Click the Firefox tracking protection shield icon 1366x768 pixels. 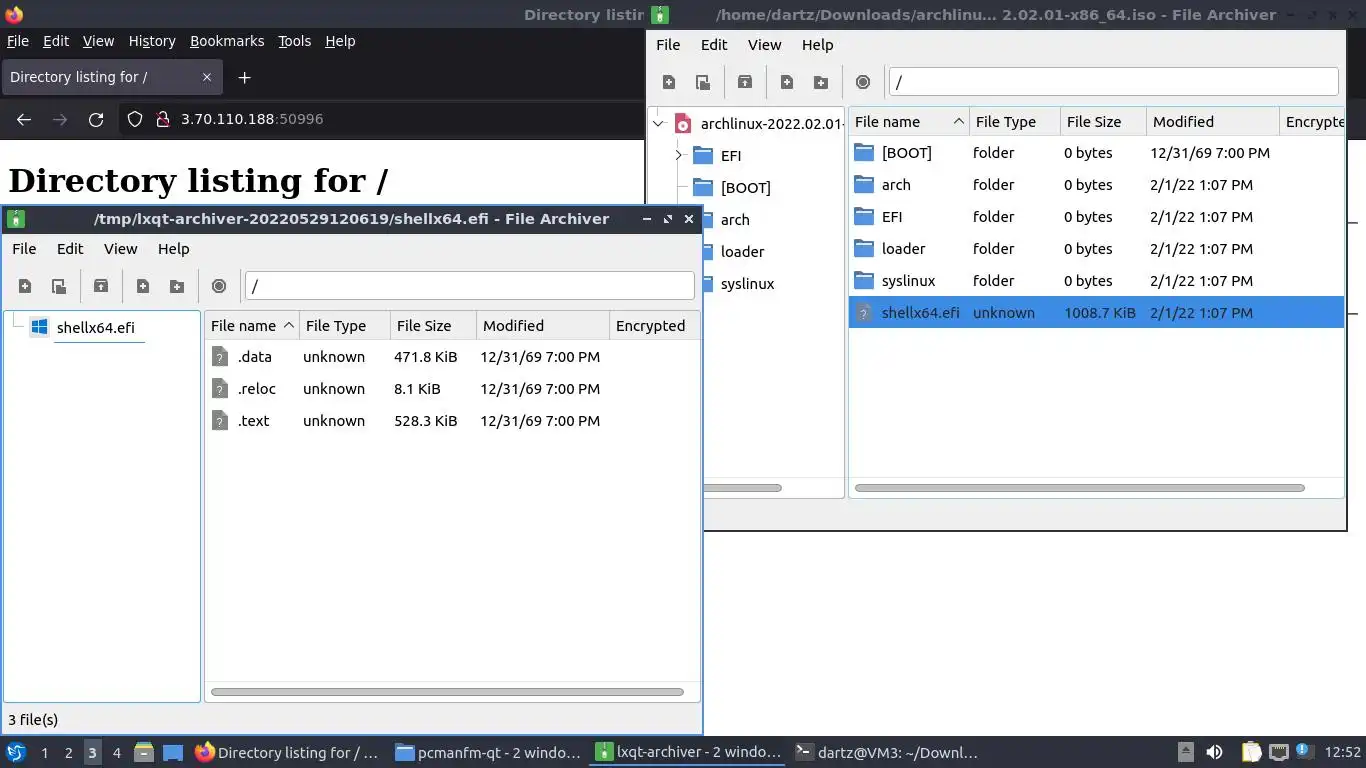click(x=136, y=119)
